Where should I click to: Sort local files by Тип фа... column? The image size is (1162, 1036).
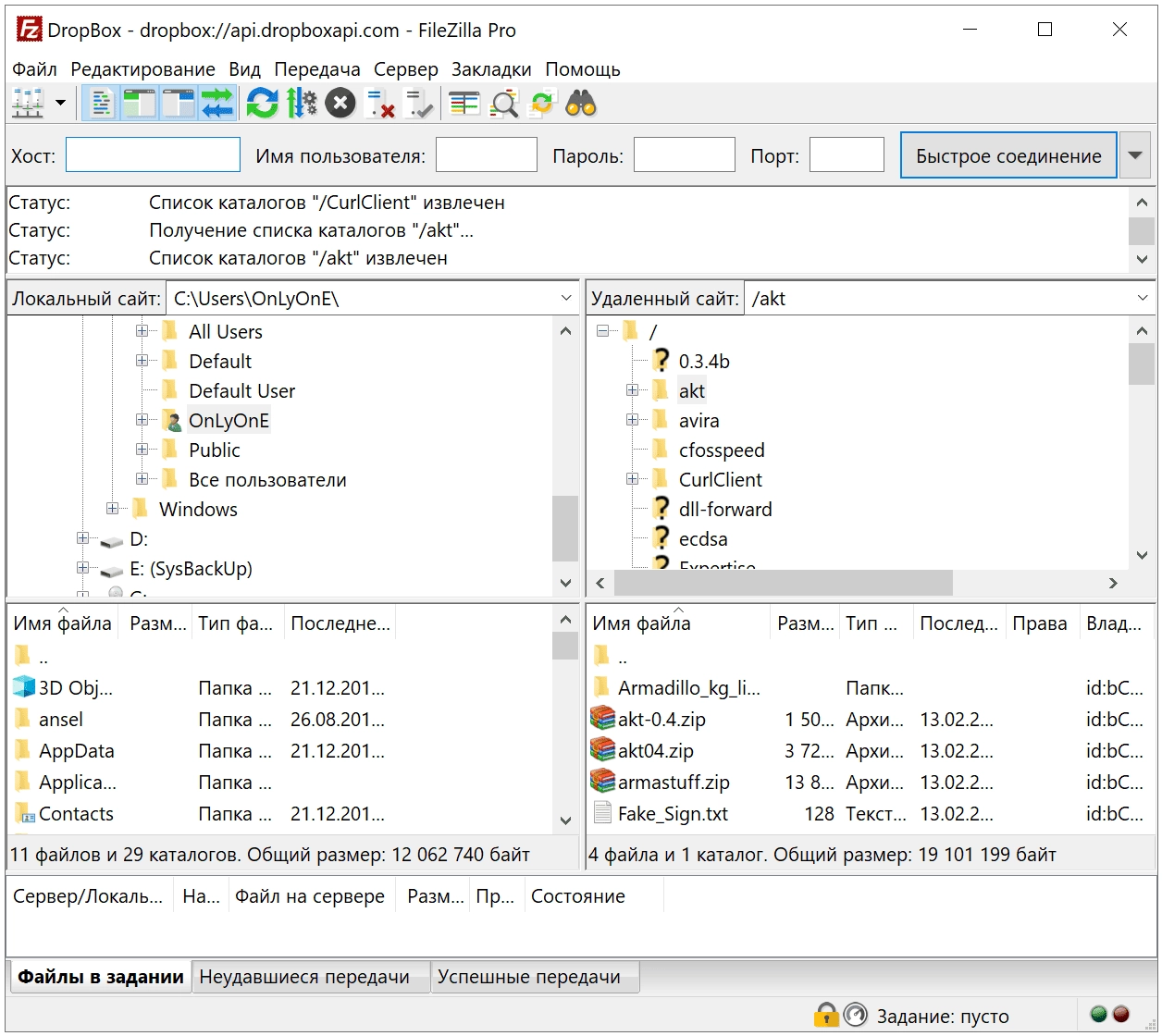pyautogui.click(x=237, y=623)
